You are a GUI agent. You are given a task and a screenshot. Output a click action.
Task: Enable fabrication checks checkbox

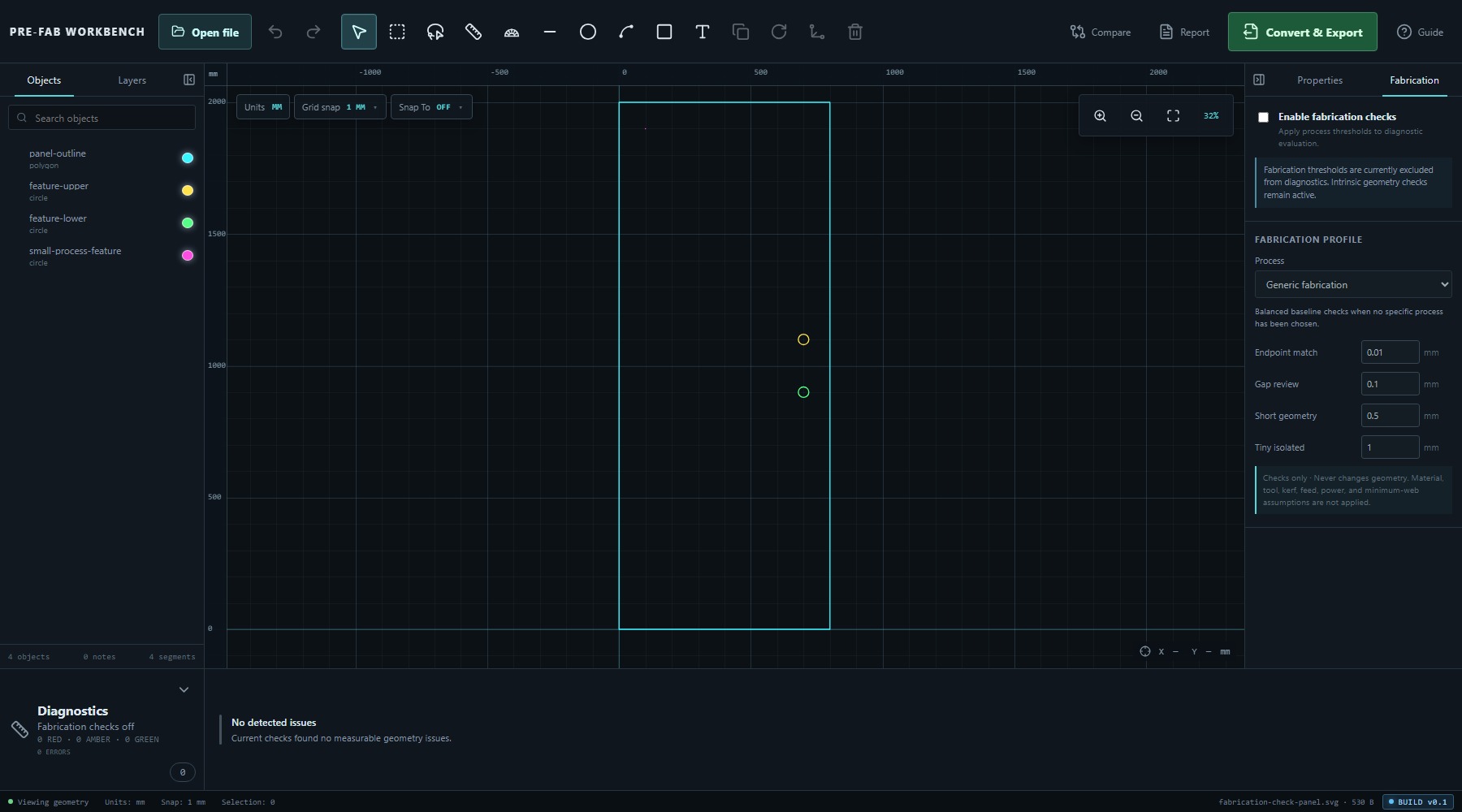pos(1263,118)
